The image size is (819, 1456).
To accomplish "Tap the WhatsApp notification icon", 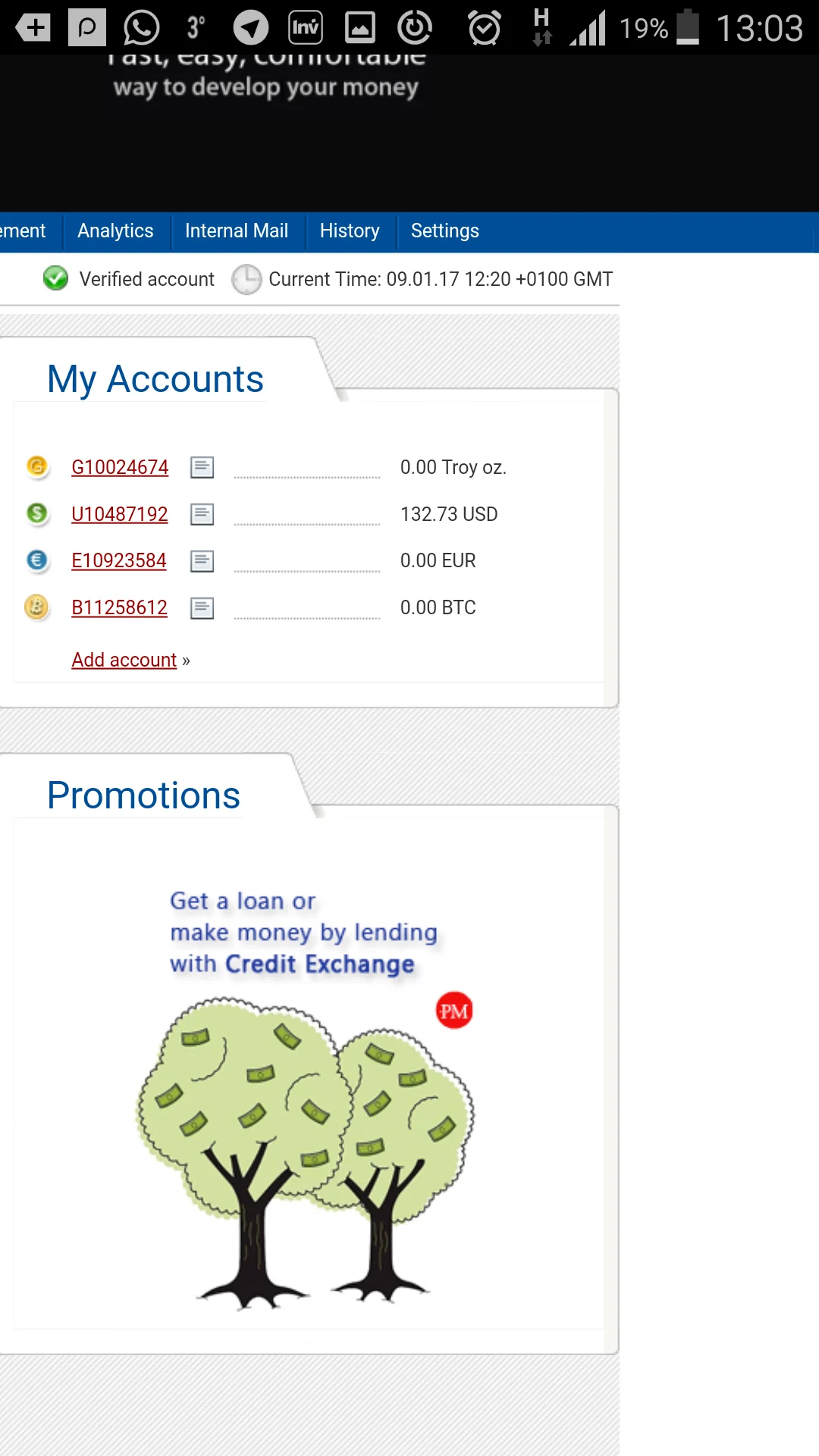I will click(142, 28).
